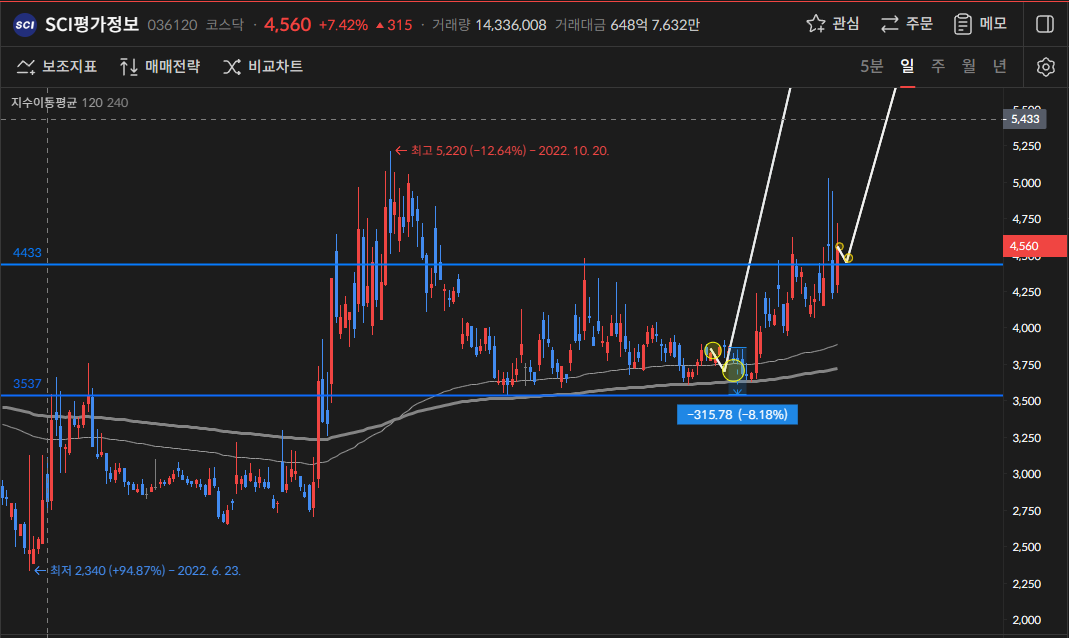Select the 년 yearly timeframe
This screenshot has height=638, width=1069.
pyautogui.click(x=999, y=66)
